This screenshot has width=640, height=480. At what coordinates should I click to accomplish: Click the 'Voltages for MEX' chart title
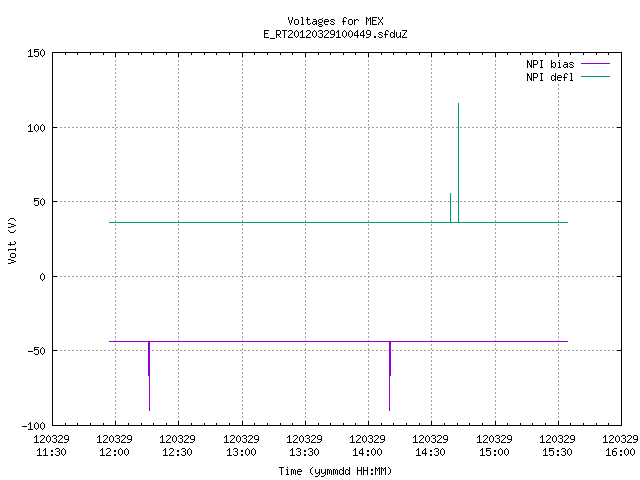coord(335,21)
